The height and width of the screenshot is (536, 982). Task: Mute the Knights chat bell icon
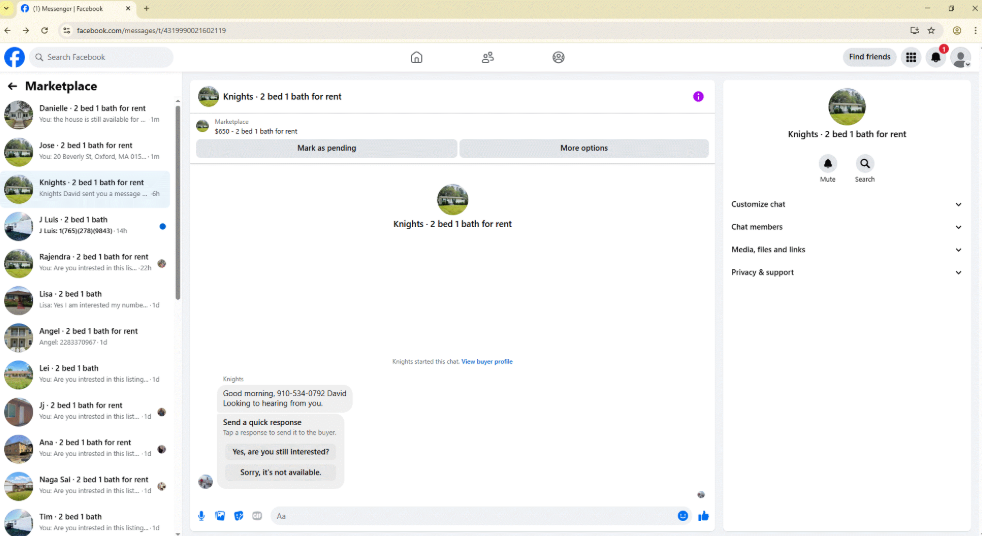pyautogui.click(x=828, y=163)
